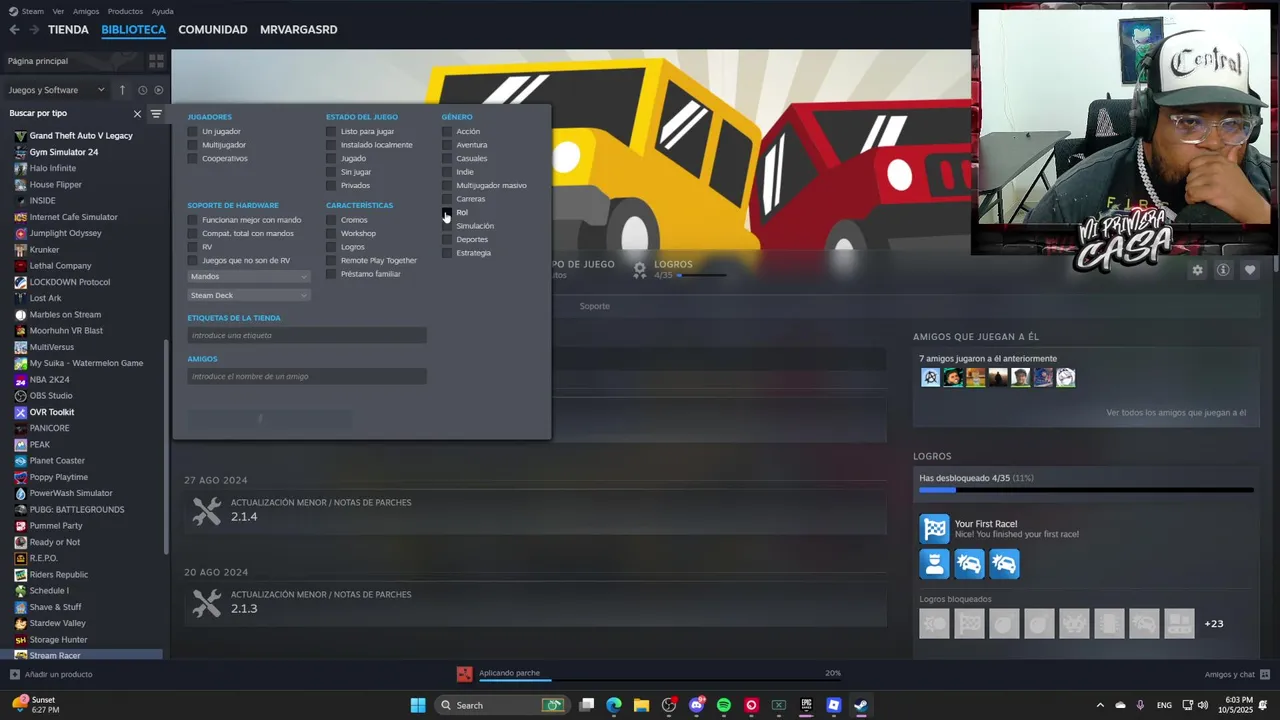Open the 'Productos' menu
This screenshot has height=720, width=1280.
[125, 11]
